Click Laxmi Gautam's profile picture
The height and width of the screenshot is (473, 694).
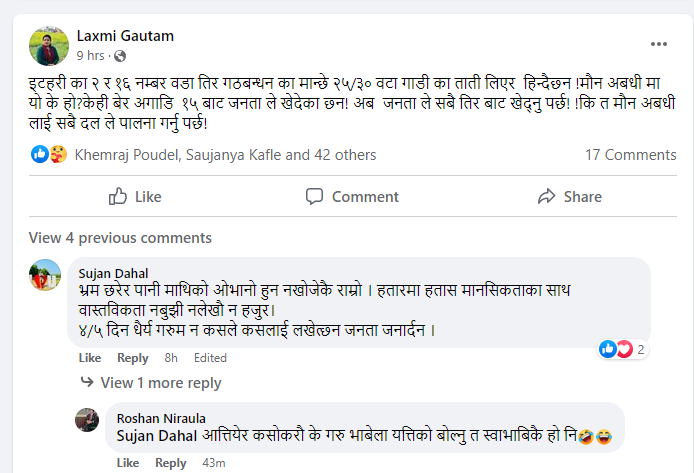[47, 46]
